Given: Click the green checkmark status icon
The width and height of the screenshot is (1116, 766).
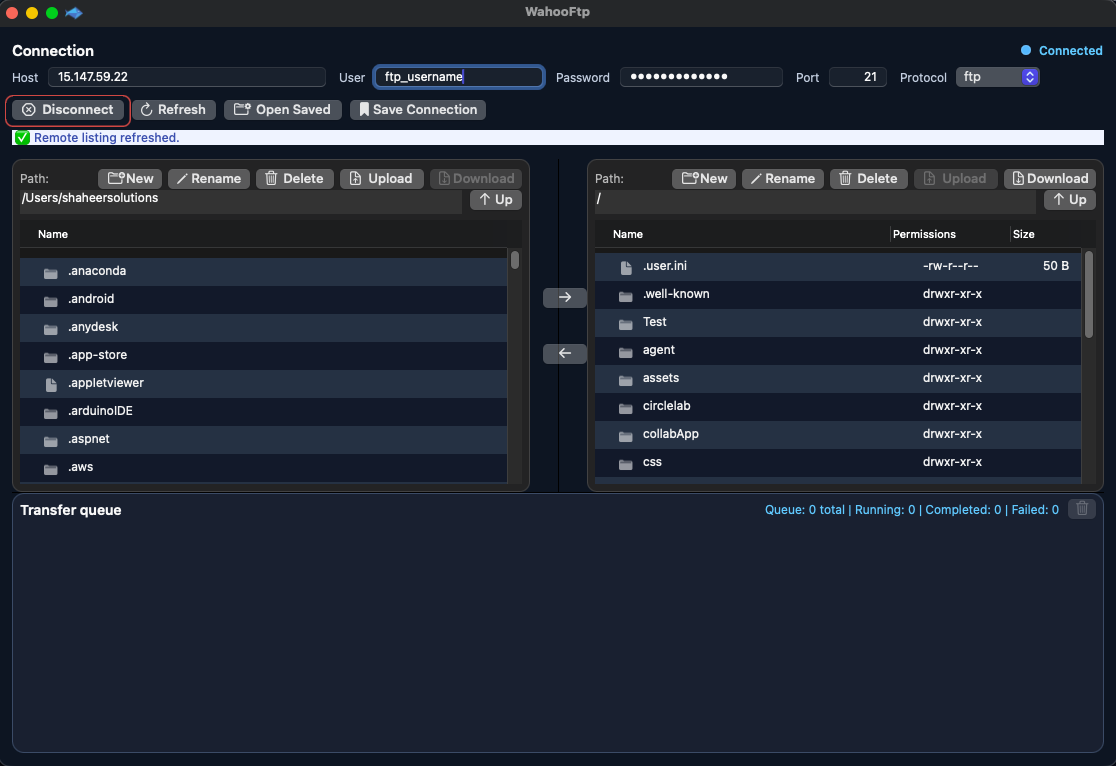Looking at the screenshot, I should coord(22,137).
